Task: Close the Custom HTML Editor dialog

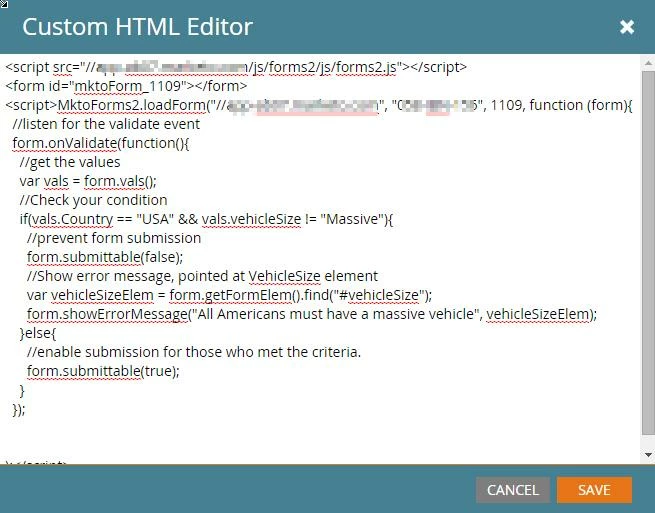Action: tap(627, 27)
